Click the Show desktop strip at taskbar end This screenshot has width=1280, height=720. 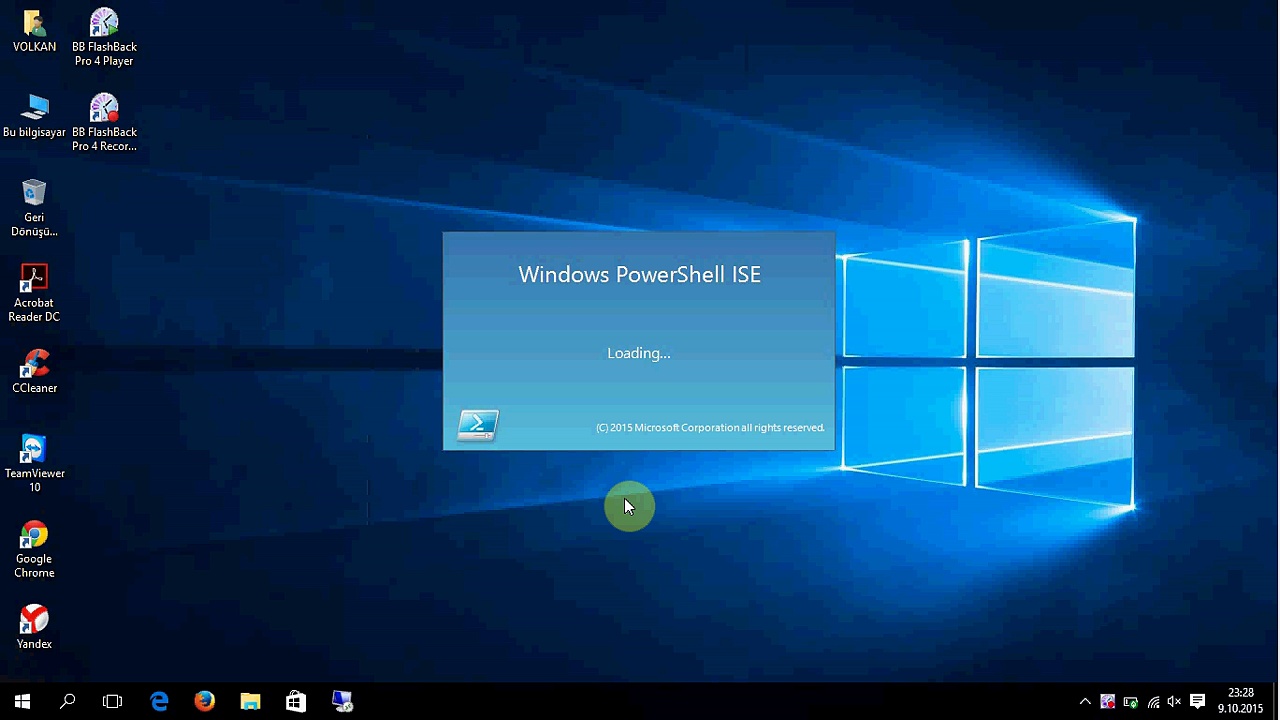tap(1276, 701)
